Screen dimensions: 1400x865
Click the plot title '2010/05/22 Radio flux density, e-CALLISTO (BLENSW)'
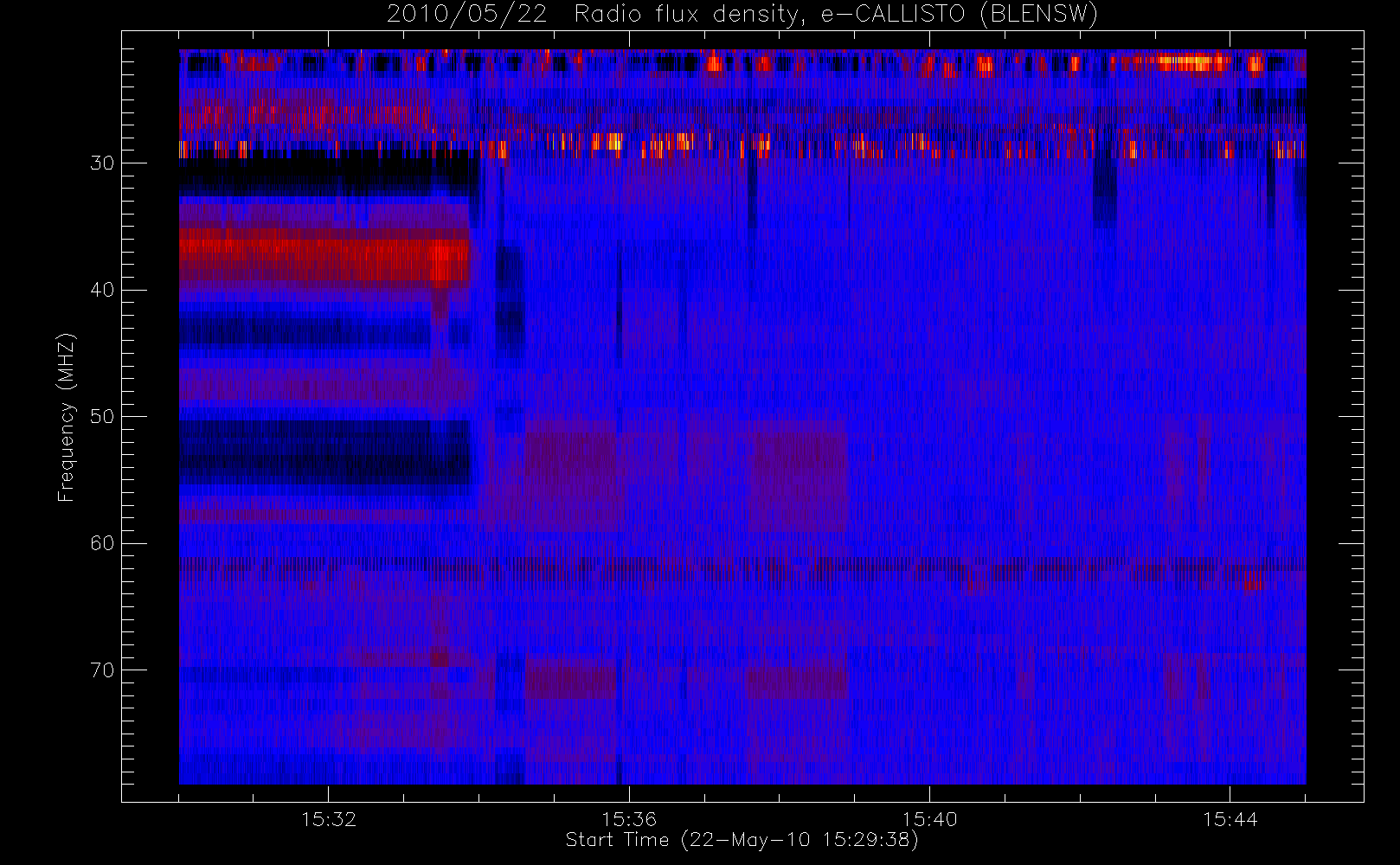click(x=742, y=14)
